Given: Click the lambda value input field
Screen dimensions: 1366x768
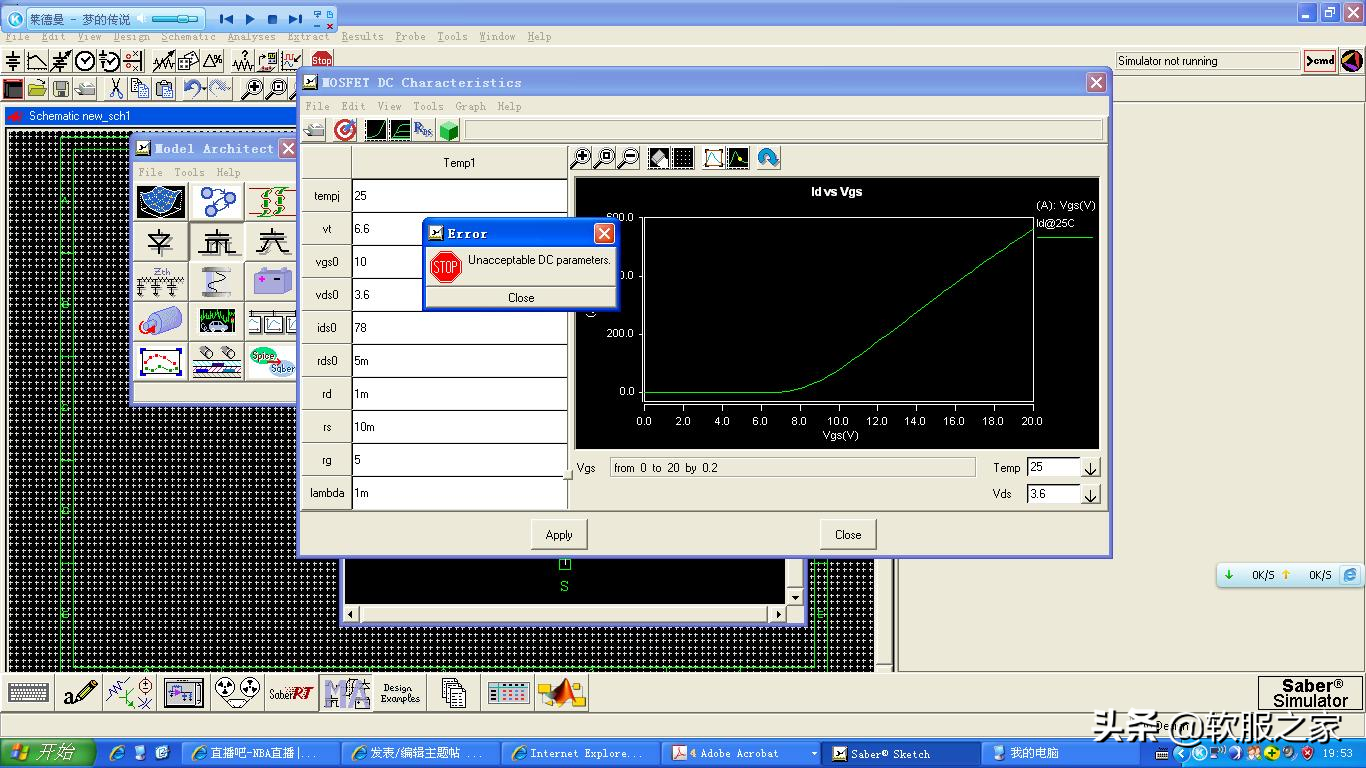Looking at the screenshot, I should point(459,493).
